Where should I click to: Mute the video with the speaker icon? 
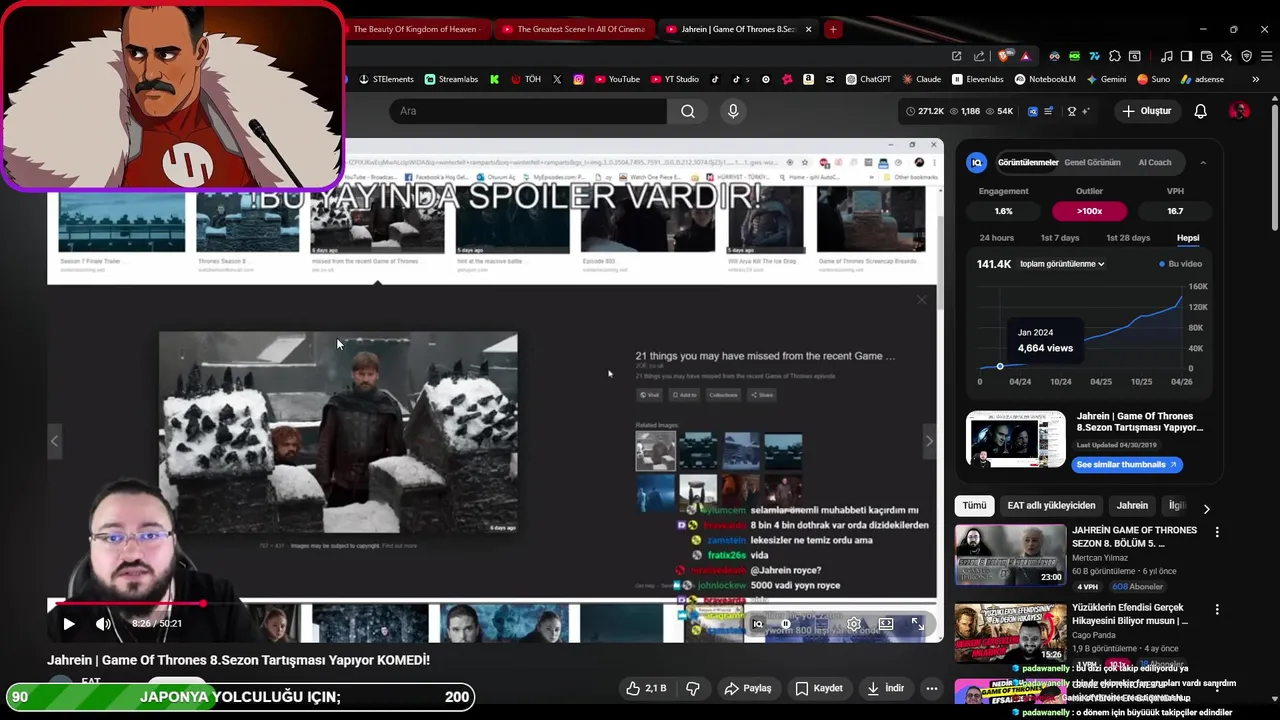[103, 624]
